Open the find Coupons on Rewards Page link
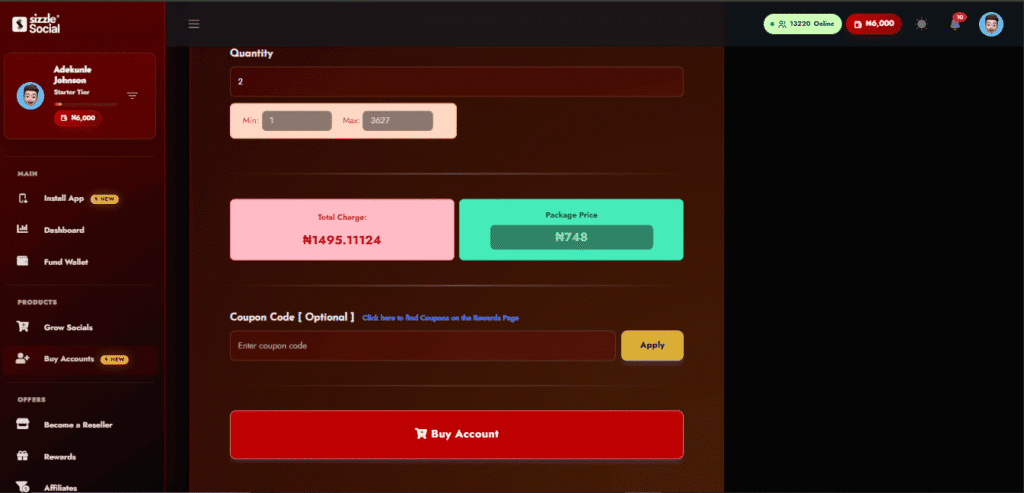 click(441, 318)
